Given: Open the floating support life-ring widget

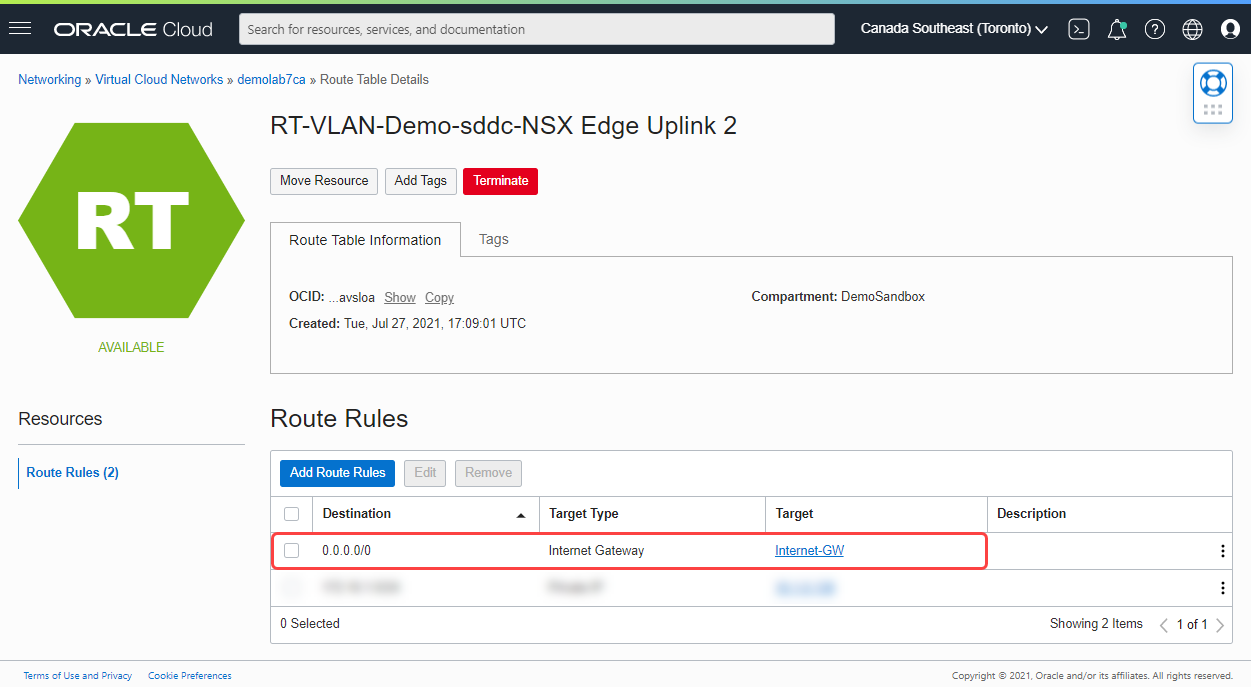Looking at the screenshot, I should tap(1212, 83).
